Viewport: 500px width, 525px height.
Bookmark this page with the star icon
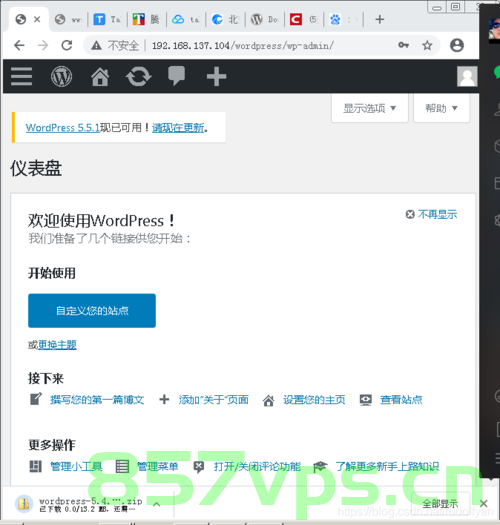(427, 45)
